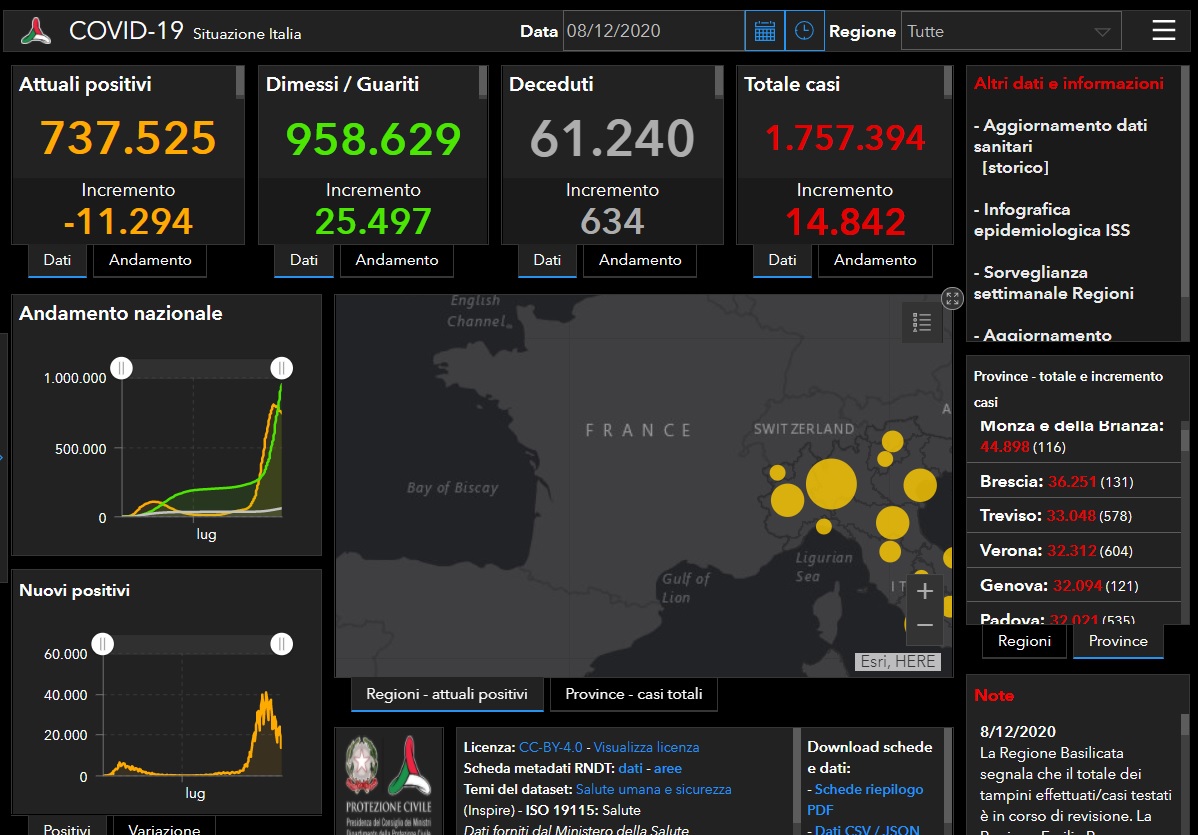1198x835 pixels.
Task: Open the hamburger menu
Action: point(1163,31)
